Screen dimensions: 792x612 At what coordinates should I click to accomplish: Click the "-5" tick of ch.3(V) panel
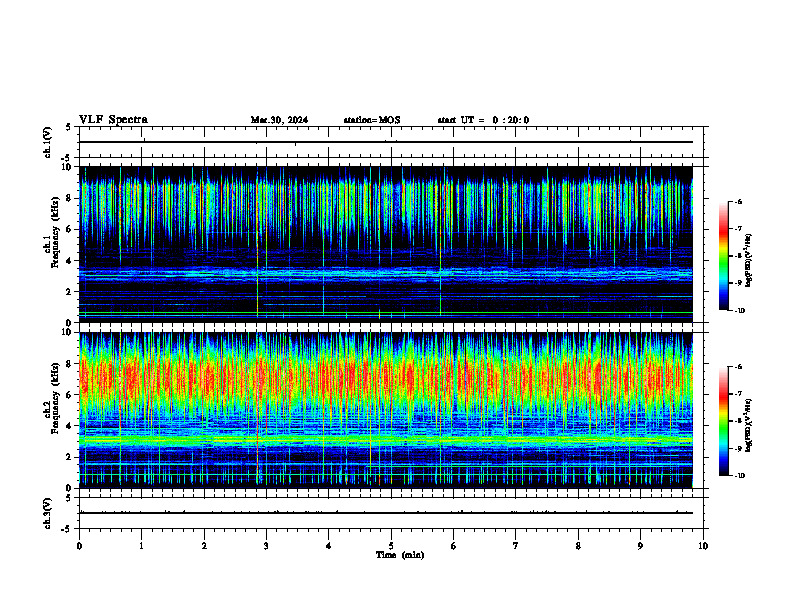tap(67, 529)
